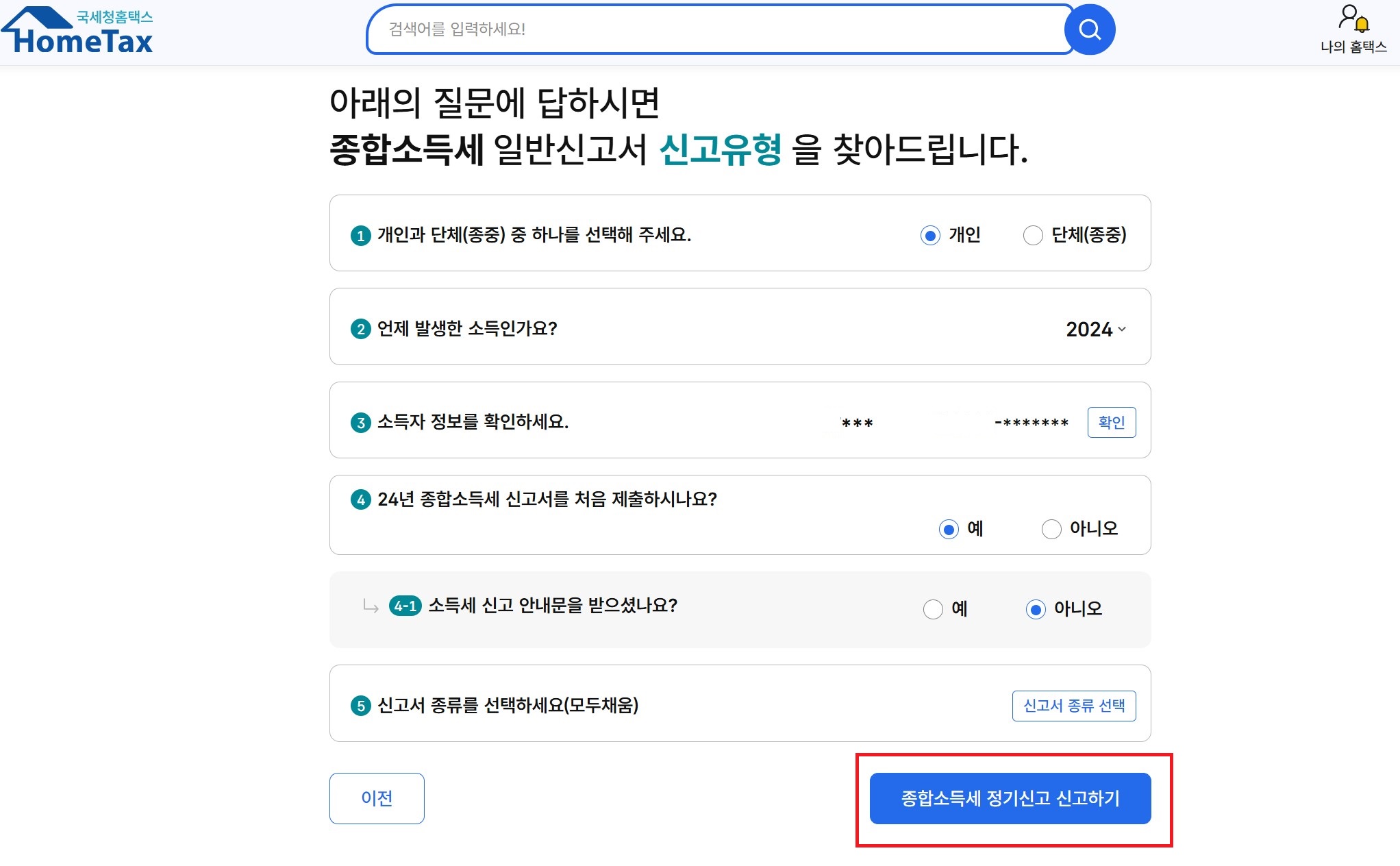Image resolution: width=1400 pixels, height=866 pixels.
Task: Choose 예 for 신고 안내문 question
Action: coord(933,609)
